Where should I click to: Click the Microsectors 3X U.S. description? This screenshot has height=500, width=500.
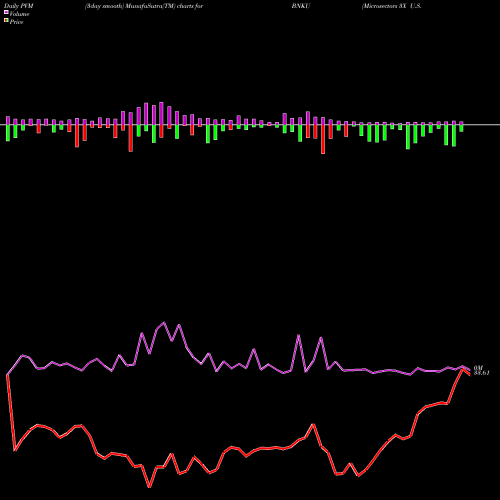pyautogui.click(x=392, y=6)
